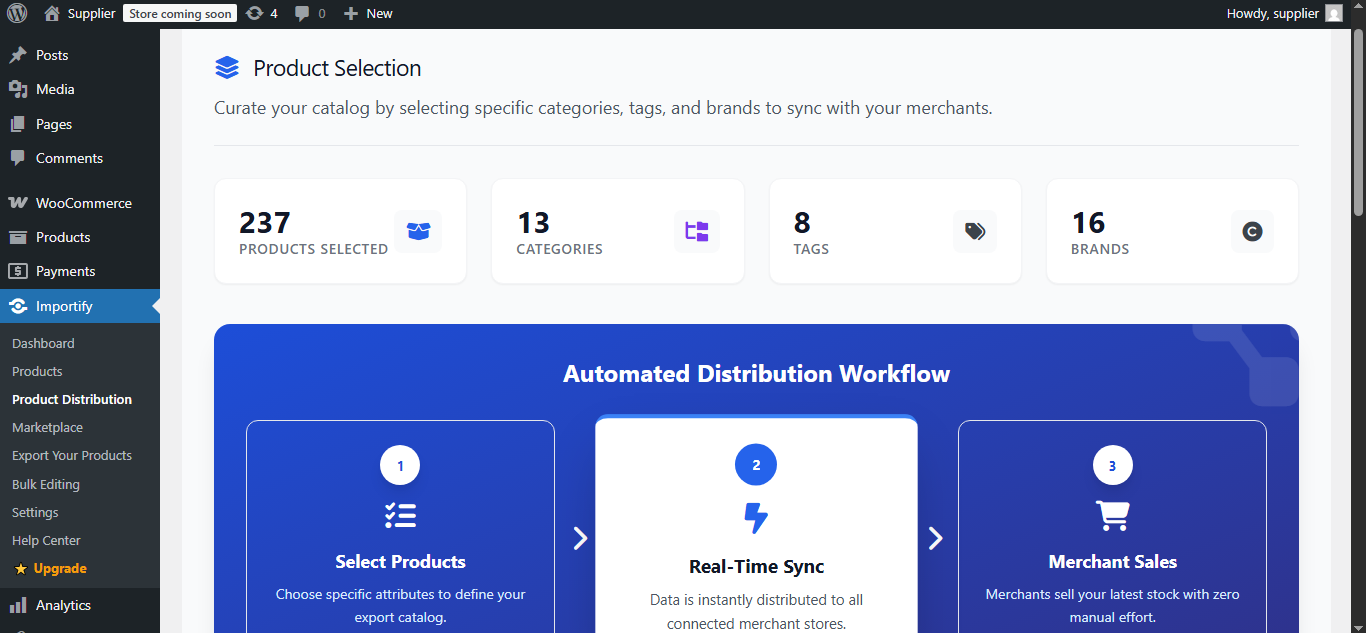Image resolution: width=1366 pixels, height=633 pixels.
Task: Click chevron between Select Products and Real-Time Sync
Action: [x=580, y=538]
